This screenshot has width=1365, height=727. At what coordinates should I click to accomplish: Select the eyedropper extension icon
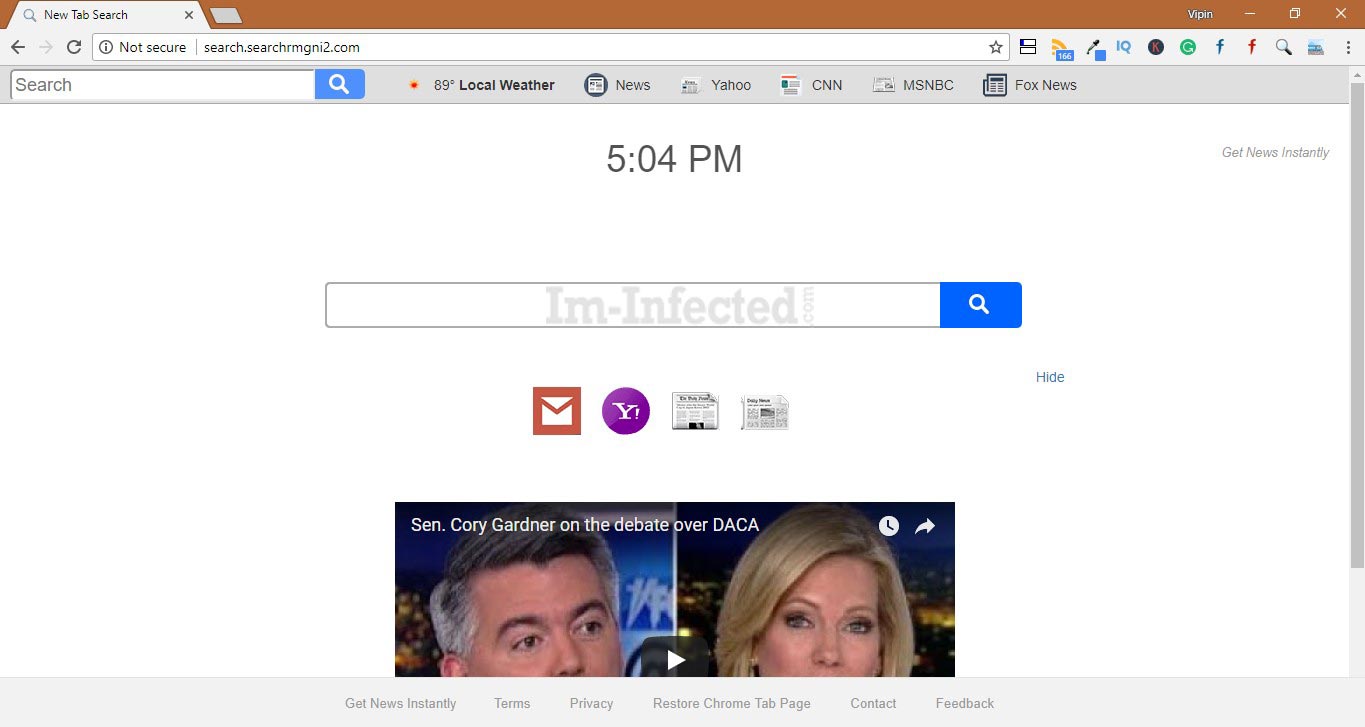point(1092,47)
